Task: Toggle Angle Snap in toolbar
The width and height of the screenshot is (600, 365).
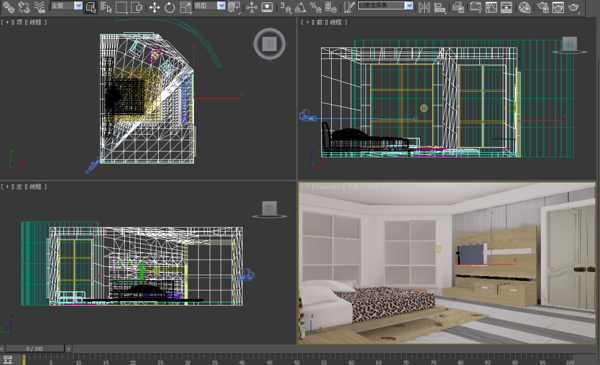Action: pos(300,7)
